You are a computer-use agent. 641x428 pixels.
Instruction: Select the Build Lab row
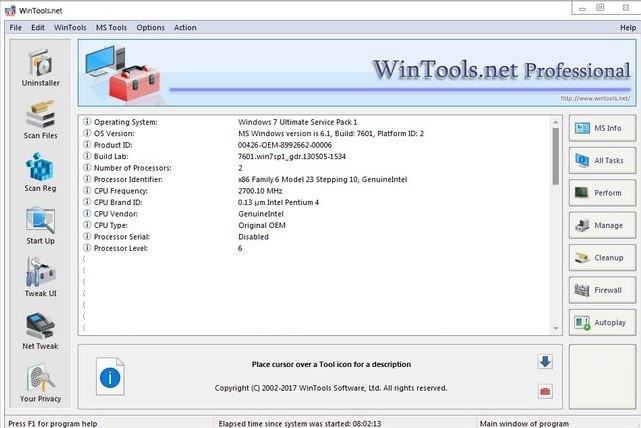pyautogui.click(x=315, y=156)
